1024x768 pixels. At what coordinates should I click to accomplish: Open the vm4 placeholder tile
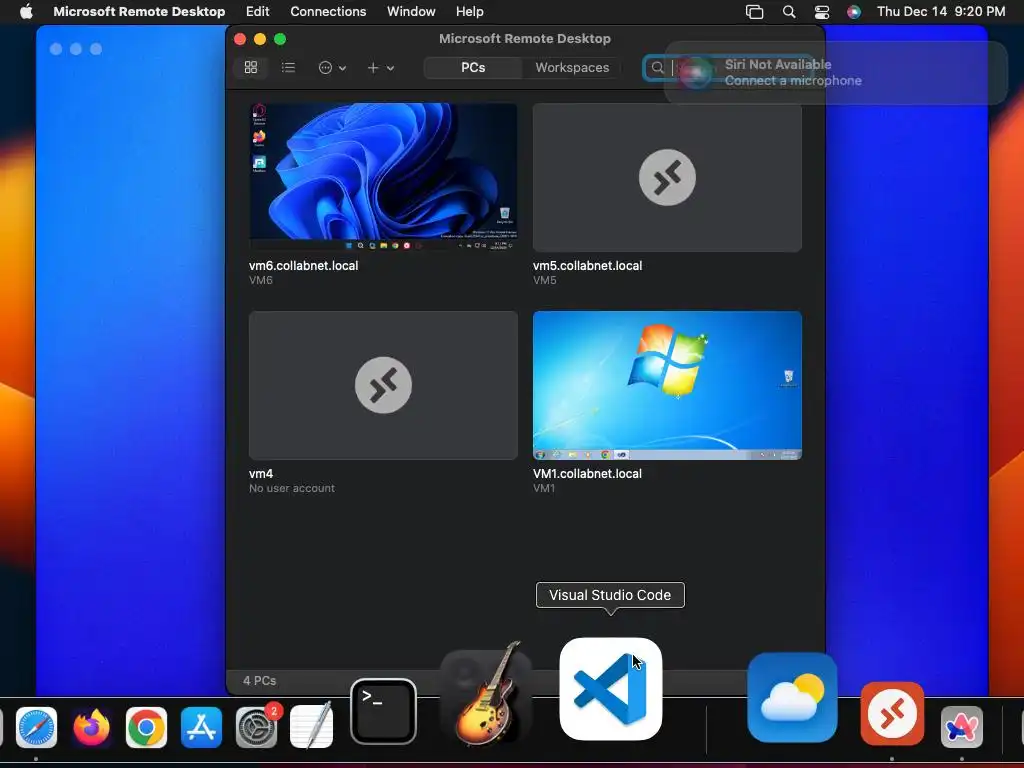coord(383,385)
